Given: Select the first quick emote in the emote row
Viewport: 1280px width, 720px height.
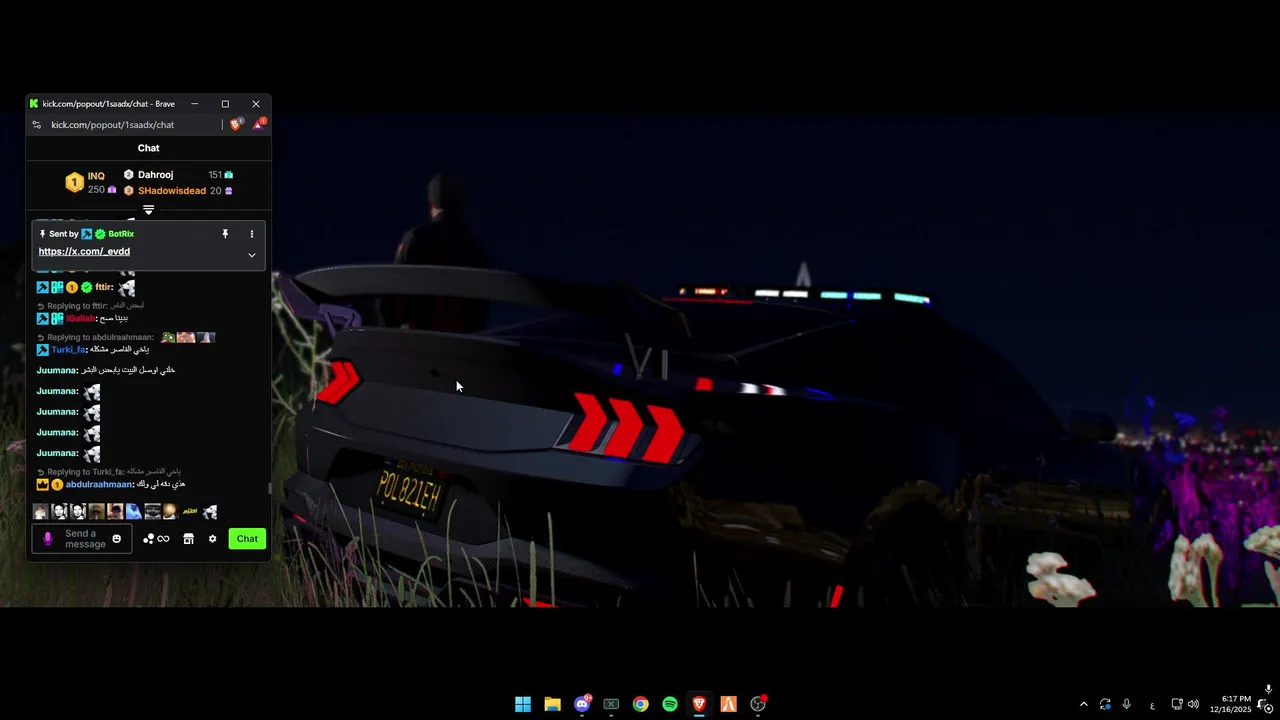Looking at the screenshot, I should tap(40, 512).
